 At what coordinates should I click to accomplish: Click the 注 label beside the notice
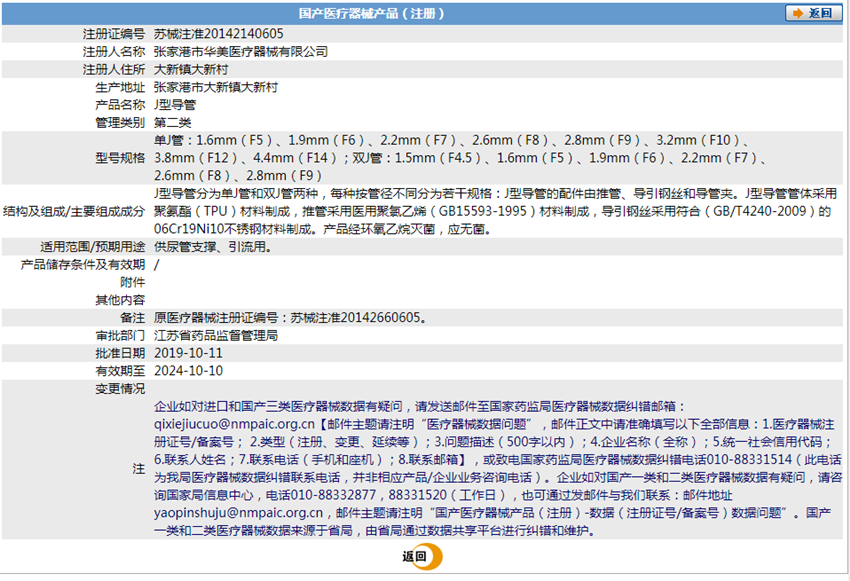point(139,468)
